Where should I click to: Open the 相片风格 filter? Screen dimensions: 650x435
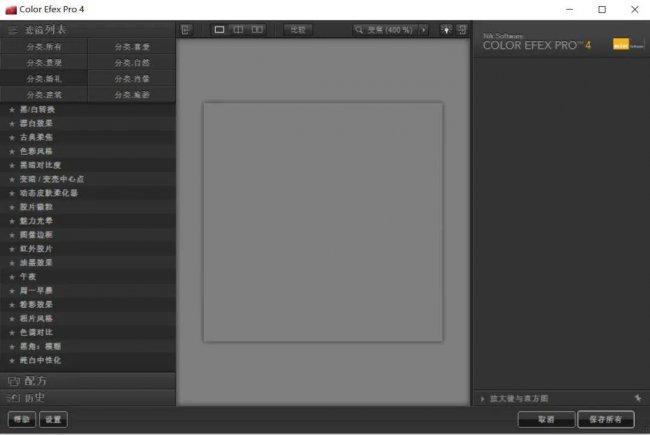36,318
